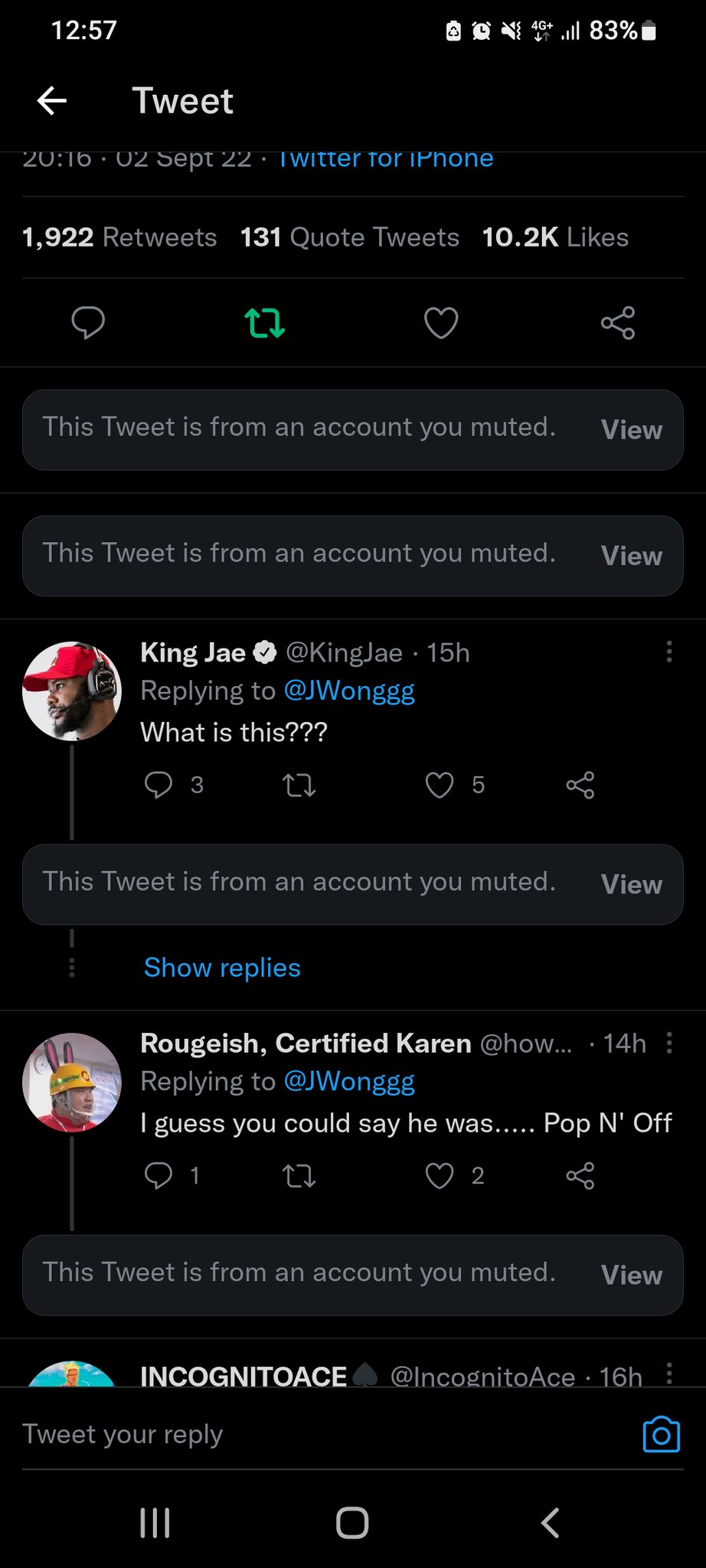
Task: Open the 131 Quote Tweets list
Action: point(350,237)
